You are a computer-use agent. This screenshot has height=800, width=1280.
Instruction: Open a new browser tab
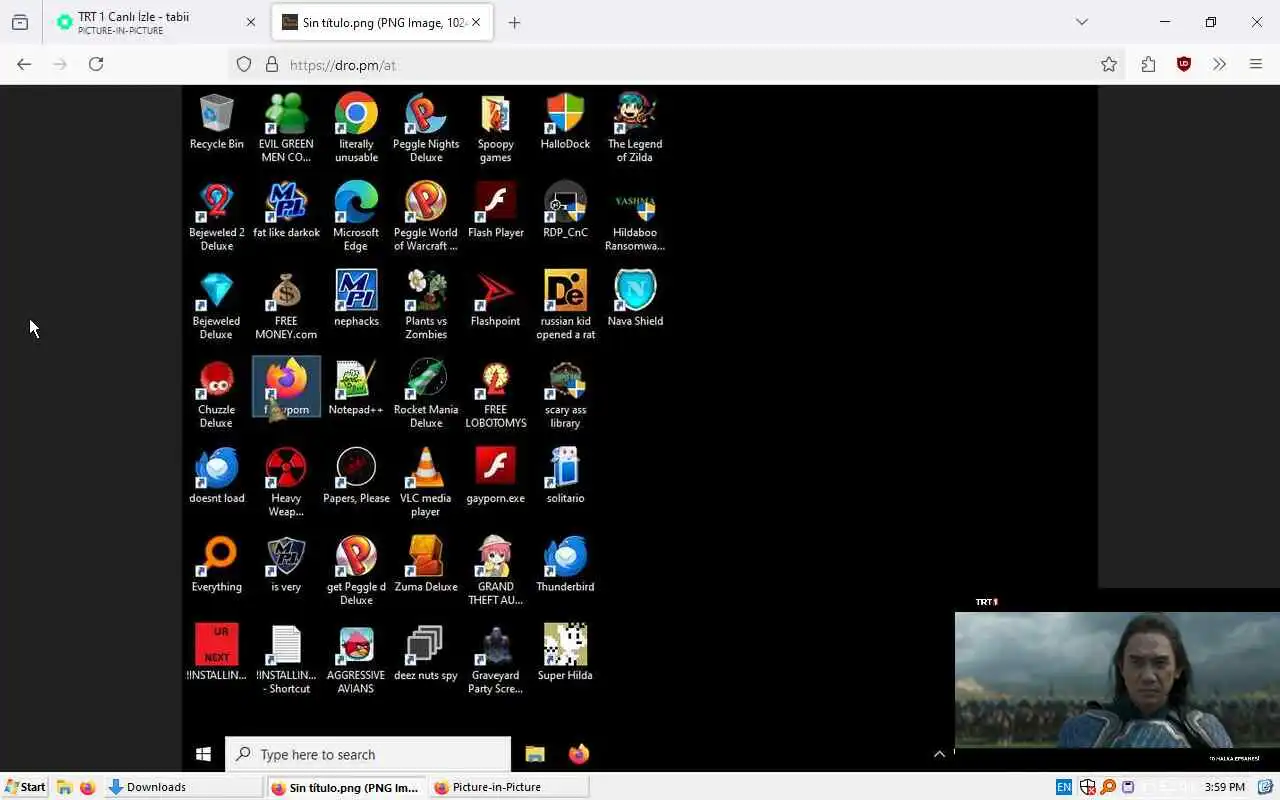[x=514, y=22]
